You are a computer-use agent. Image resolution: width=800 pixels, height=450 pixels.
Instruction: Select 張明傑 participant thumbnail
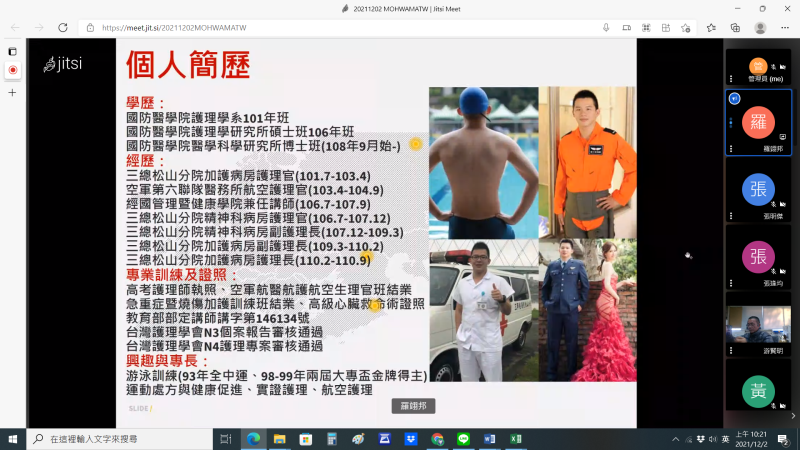(758, 190)
